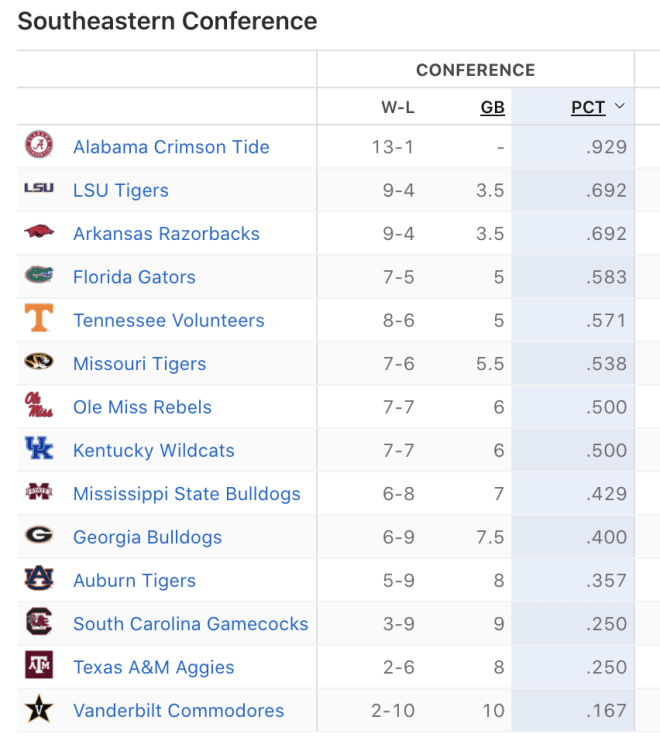Viewport: 660px width, 751px height.
Task: Click the Alabama Crimson Tide logo
Action: coord(39,145)
